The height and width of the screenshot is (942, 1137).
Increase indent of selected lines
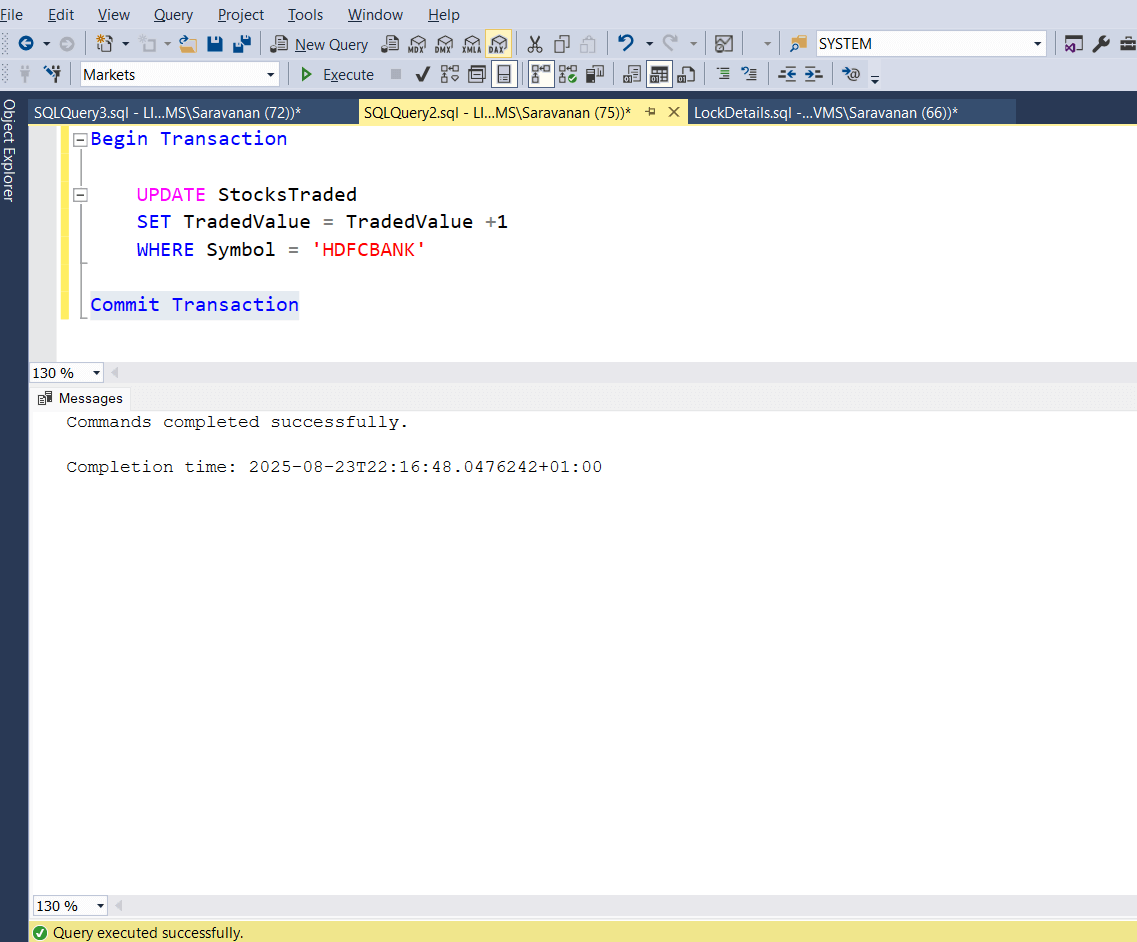814,74
